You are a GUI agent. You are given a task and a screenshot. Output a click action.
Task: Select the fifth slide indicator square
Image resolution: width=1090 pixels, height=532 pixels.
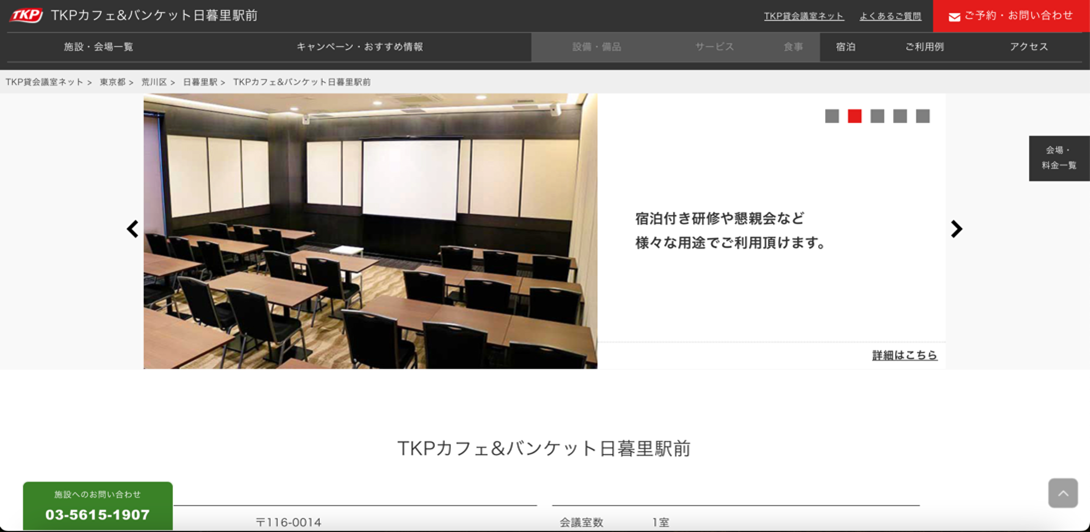click(922, 116)
